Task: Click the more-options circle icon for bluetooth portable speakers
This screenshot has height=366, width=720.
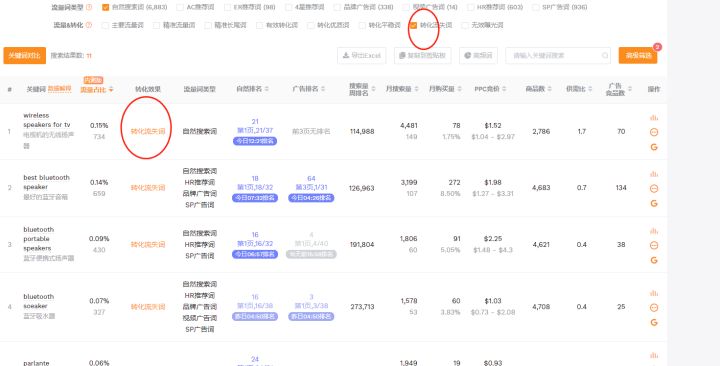Action: tap(654, 245)
